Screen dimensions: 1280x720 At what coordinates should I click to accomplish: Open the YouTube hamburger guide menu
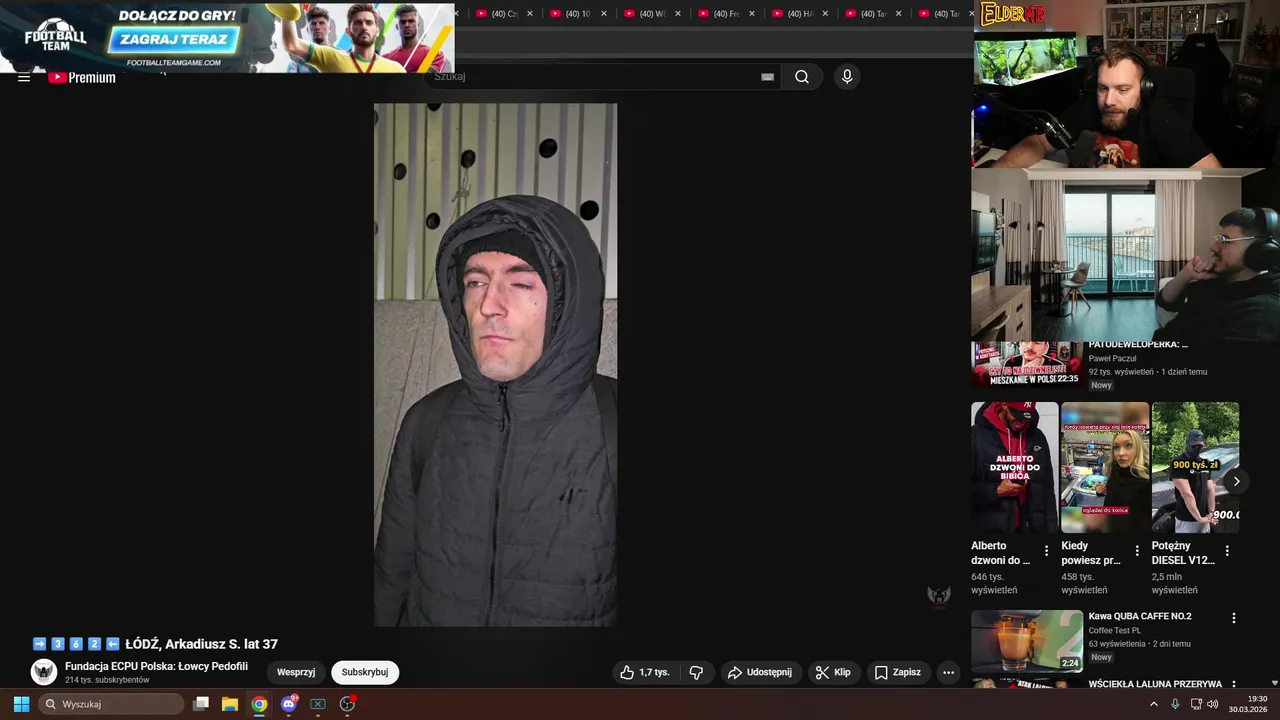[23, 77]
